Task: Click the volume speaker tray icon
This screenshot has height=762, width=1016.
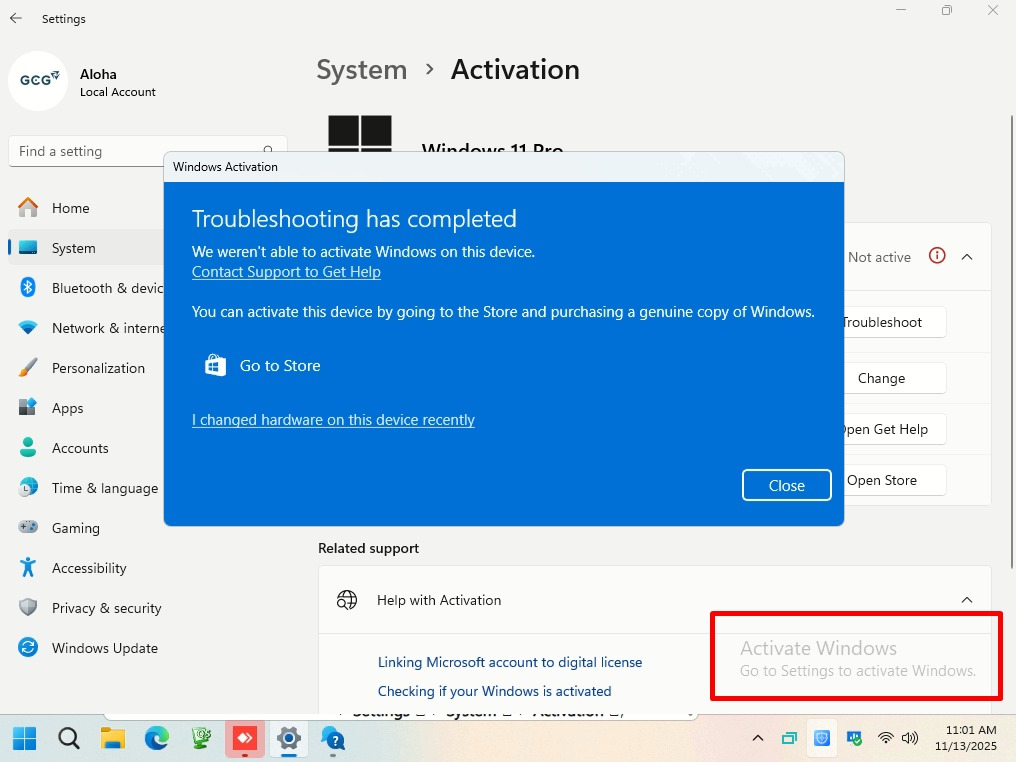Action: click(x=910, y=738)
